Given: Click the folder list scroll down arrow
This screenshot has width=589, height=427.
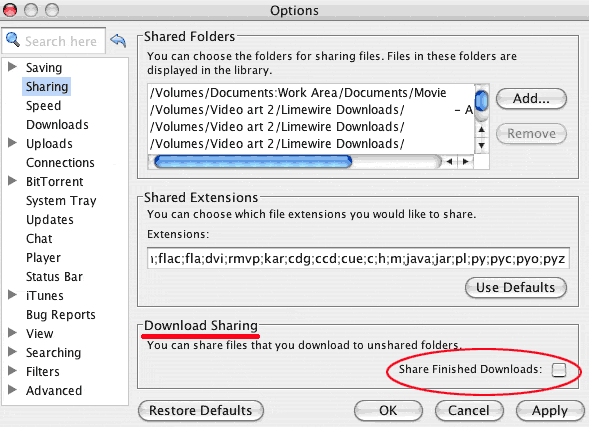Looking at the screenshot, I should pyautogui.click(x=482, y=145).
